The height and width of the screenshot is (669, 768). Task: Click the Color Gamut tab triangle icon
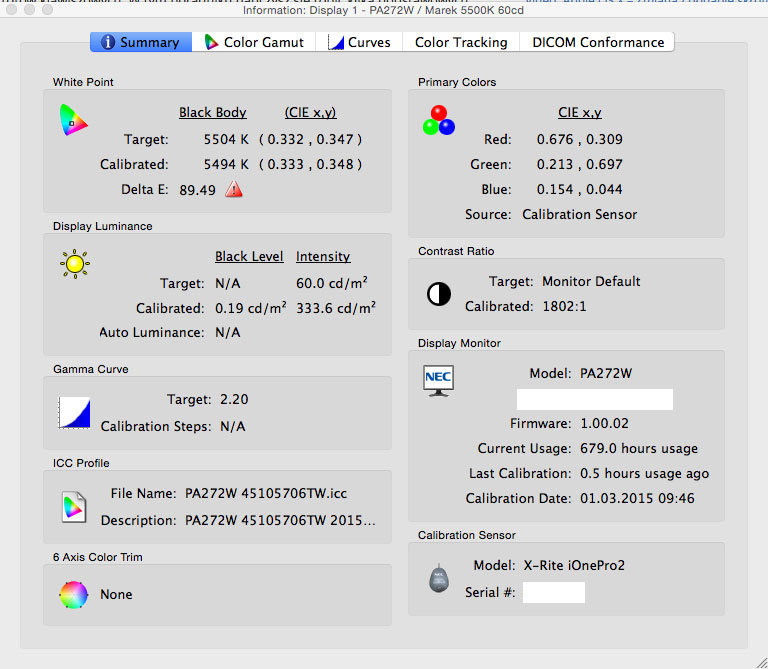[211, 42]
